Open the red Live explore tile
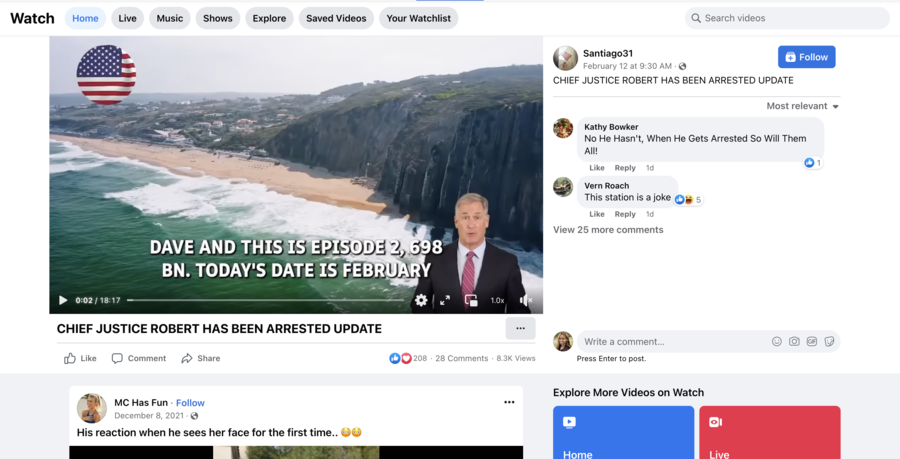Image resolution: width=900 pixels, height=459 pixels. (x=770, y=433)
